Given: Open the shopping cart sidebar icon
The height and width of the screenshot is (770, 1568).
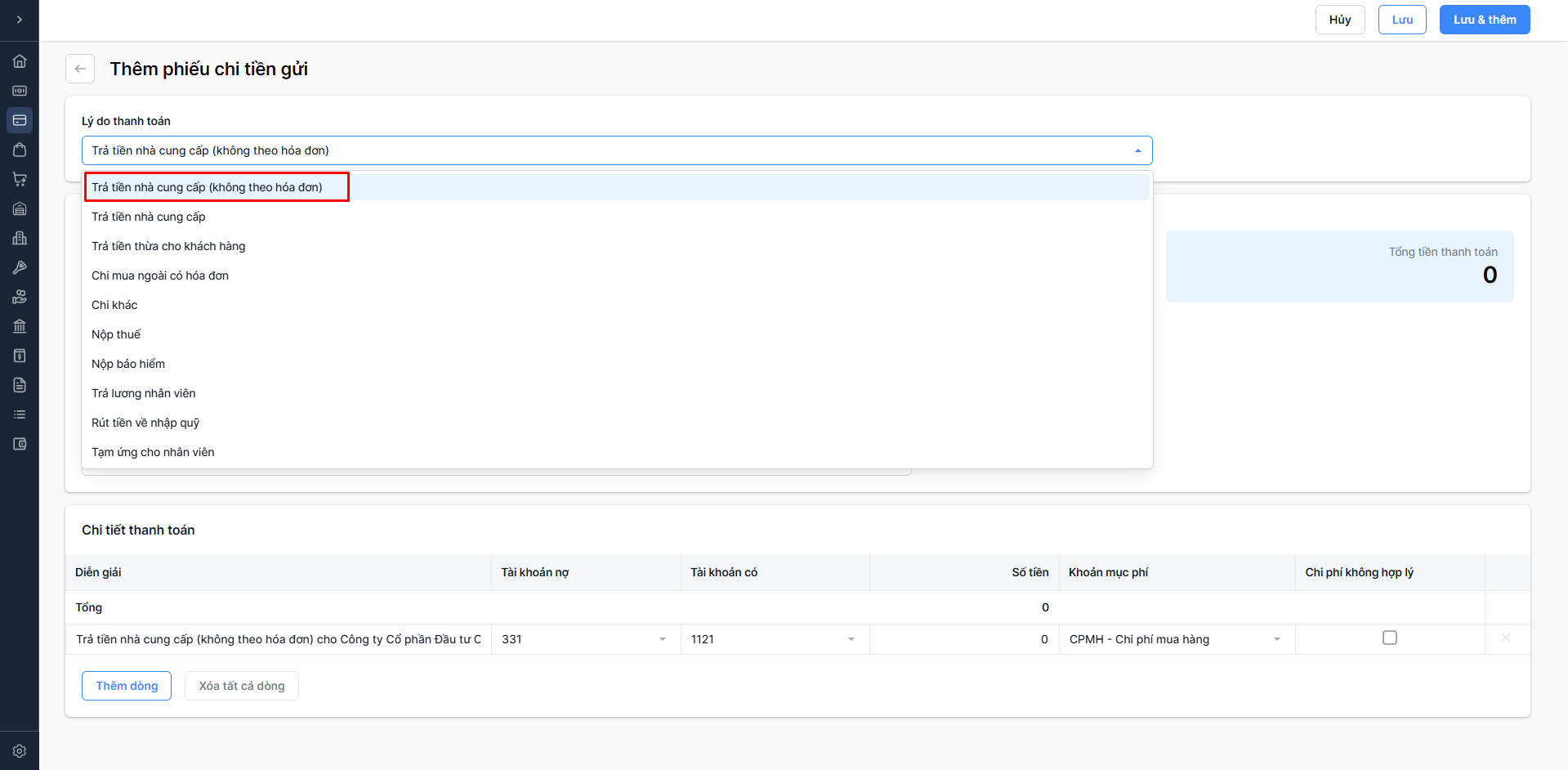Looking at the screenshot, I should (x=20, y=179).
